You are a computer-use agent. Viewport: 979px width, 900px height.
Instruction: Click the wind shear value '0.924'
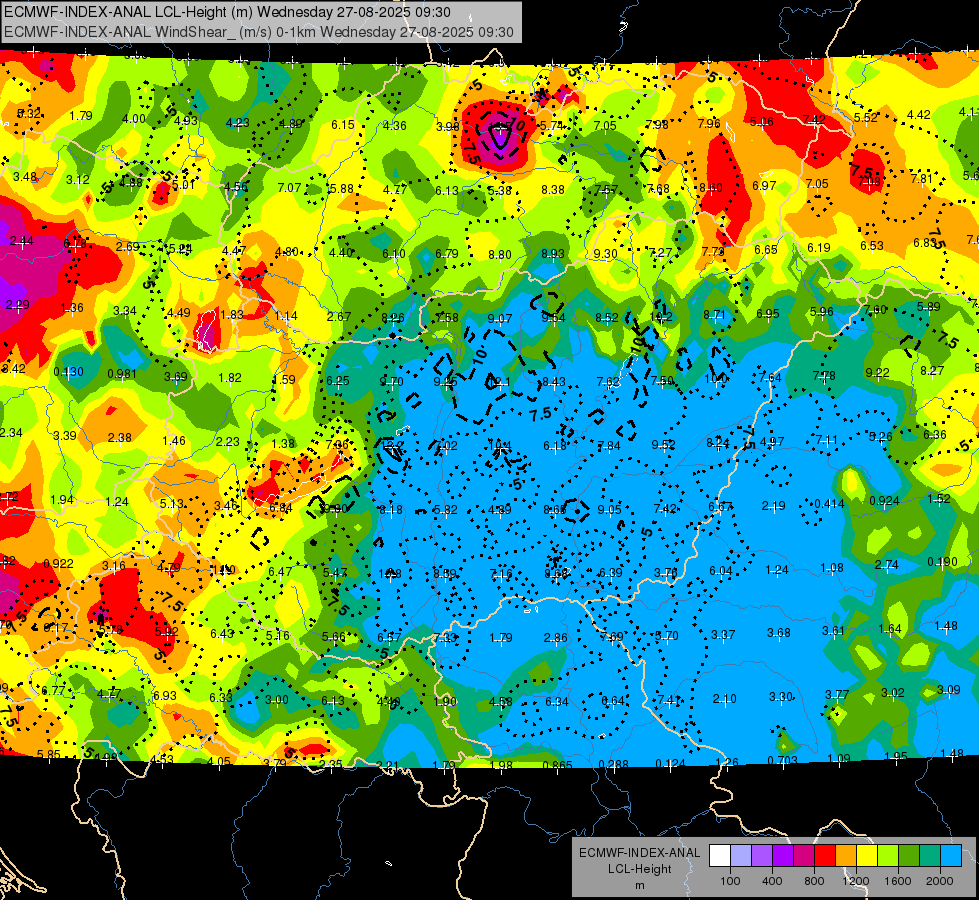884,501
